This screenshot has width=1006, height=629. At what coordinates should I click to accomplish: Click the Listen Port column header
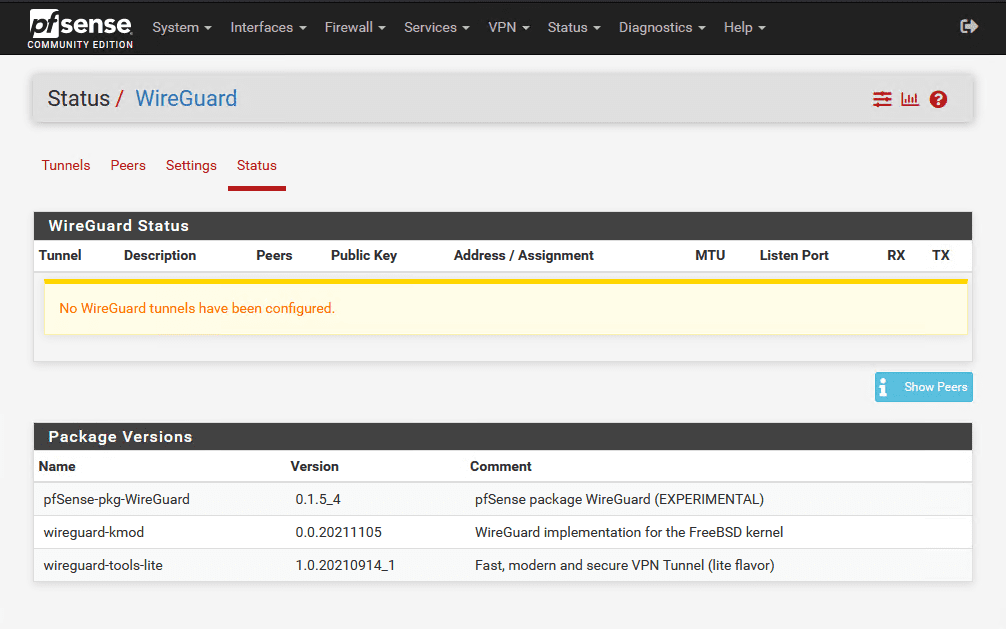coord(794,255)
